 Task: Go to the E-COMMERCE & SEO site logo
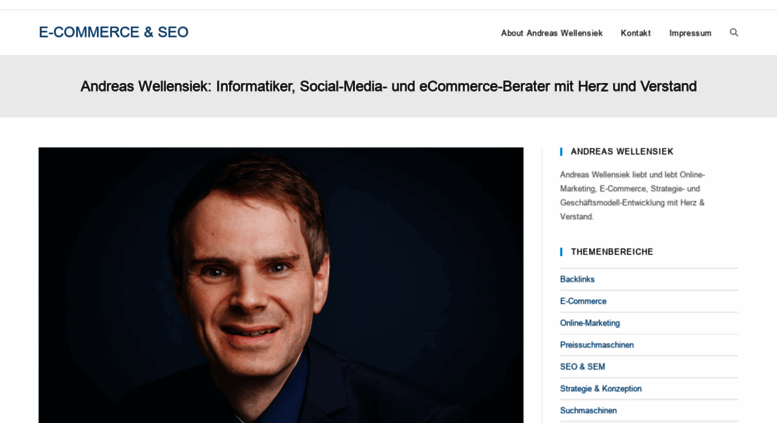coord(113,32)
